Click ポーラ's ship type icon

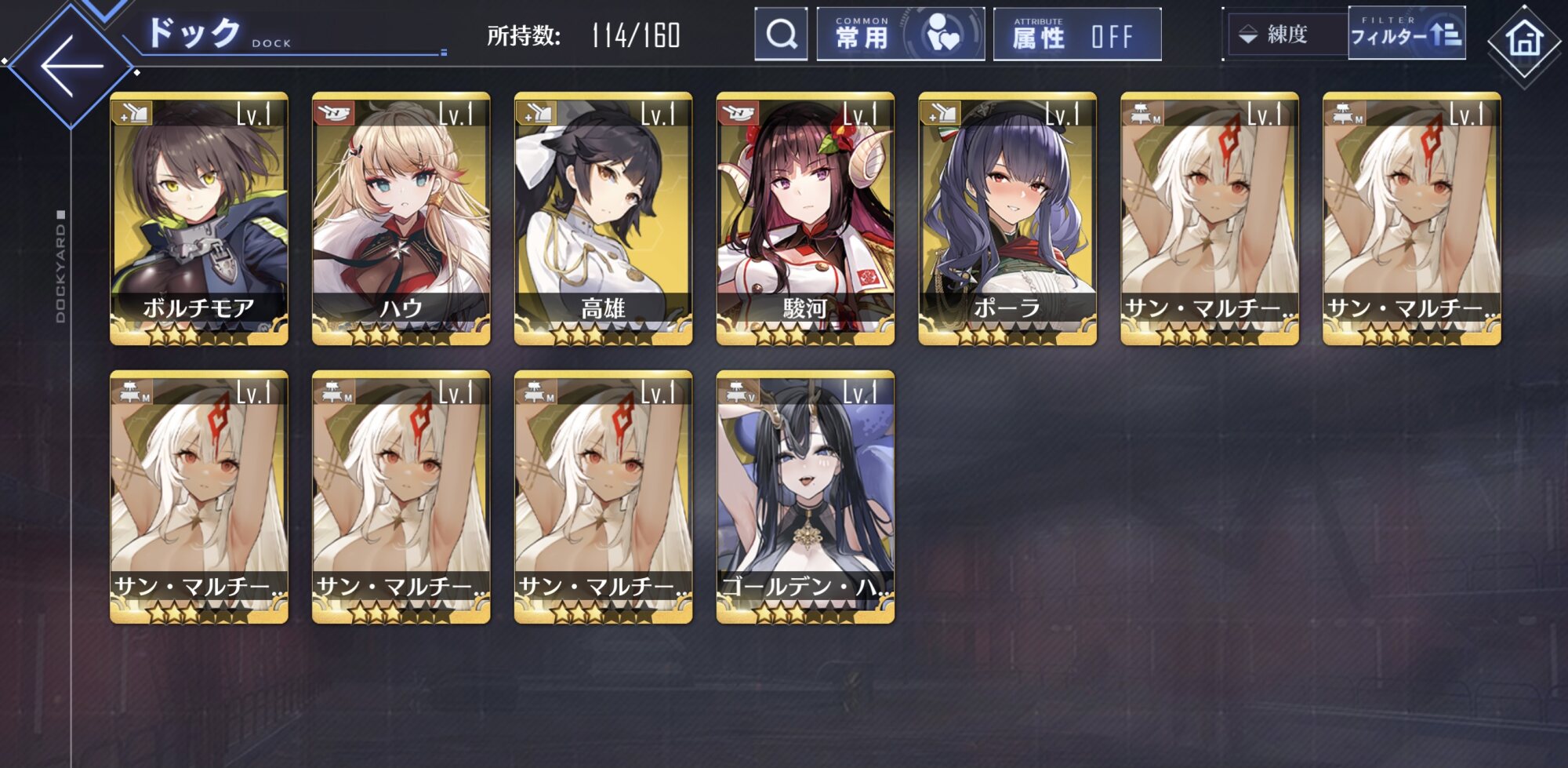(x=942, y=114)
